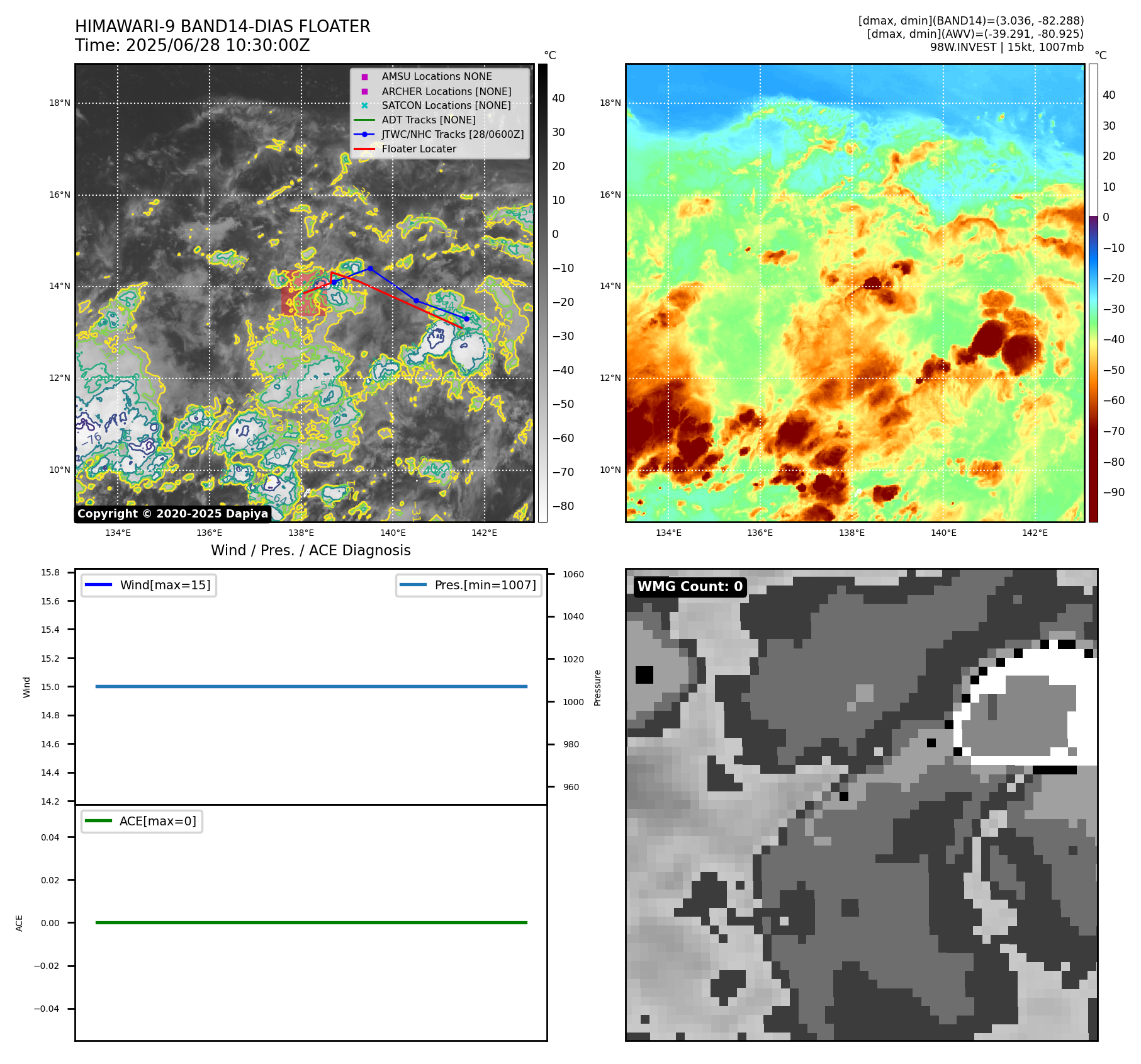
Task: Click the rainbow water vapor colorbar
Action: click(1093, 293)
